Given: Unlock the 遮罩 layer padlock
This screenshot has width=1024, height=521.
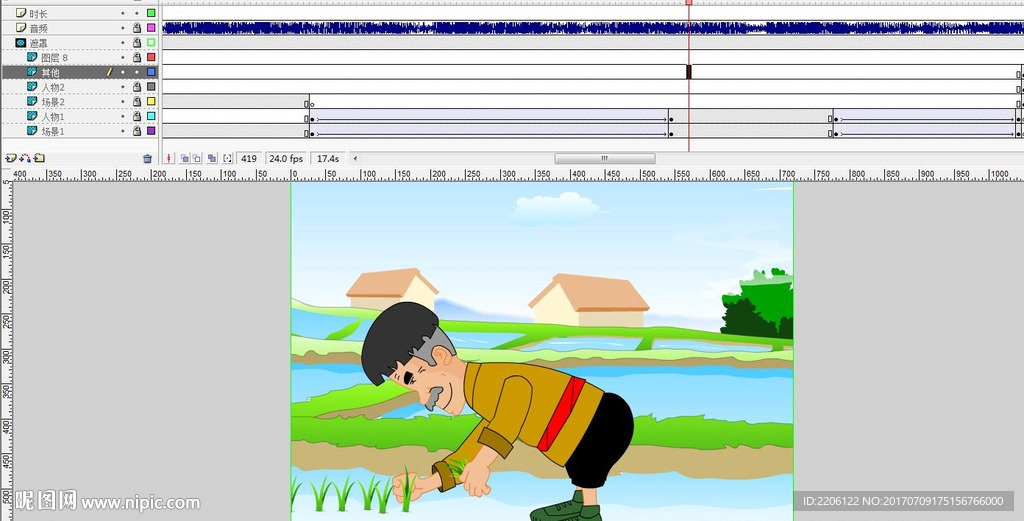Looking at the screenshot, I should point(137,42).
